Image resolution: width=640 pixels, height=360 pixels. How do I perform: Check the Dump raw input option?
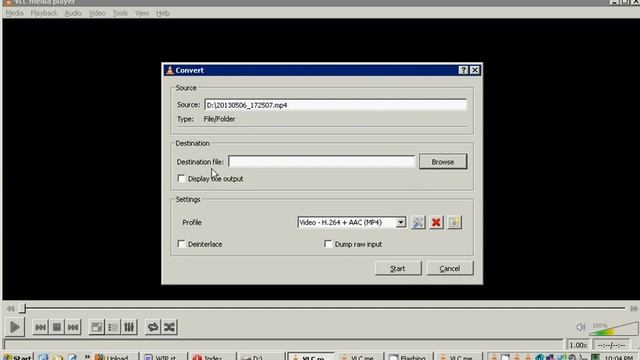[x=328, y=244]
